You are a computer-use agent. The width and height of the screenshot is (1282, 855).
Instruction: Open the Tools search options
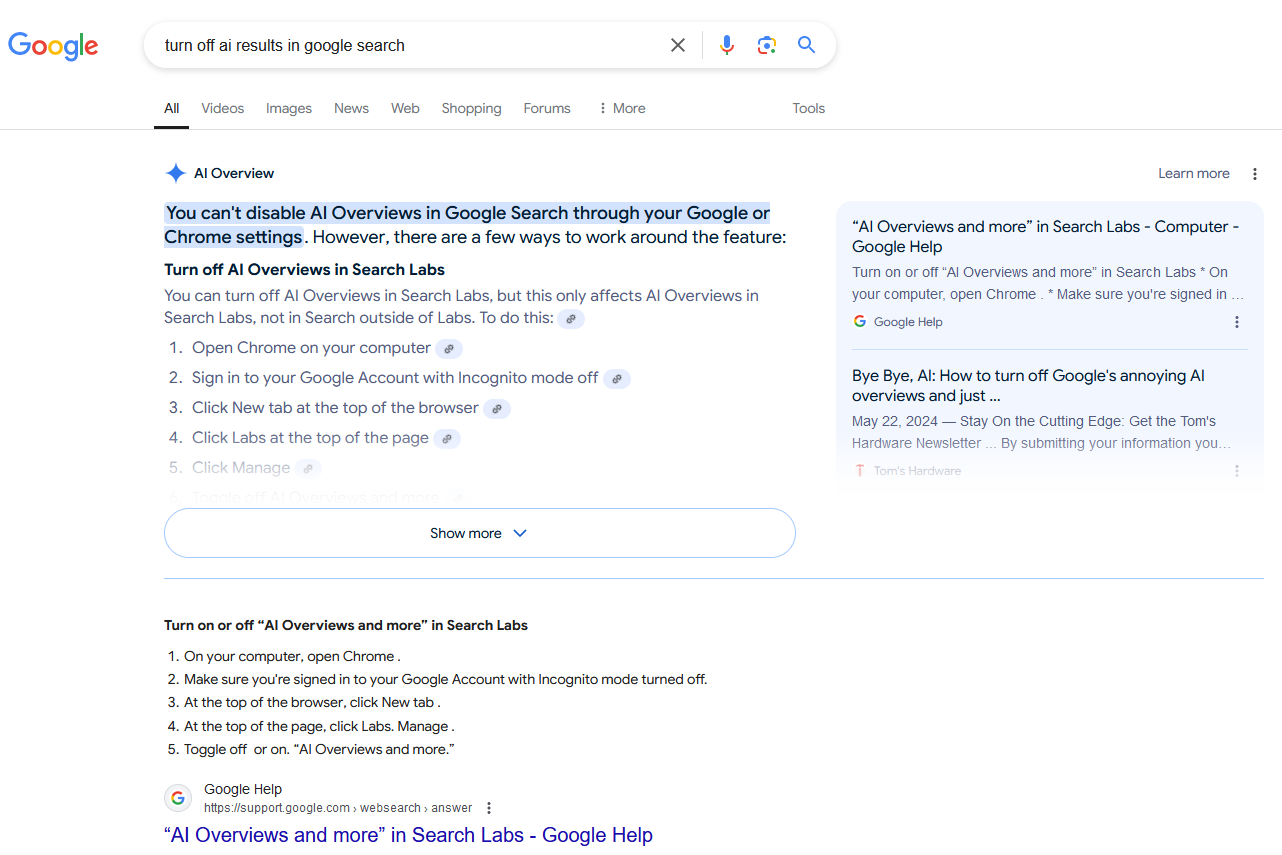click(x=809, y=108)
